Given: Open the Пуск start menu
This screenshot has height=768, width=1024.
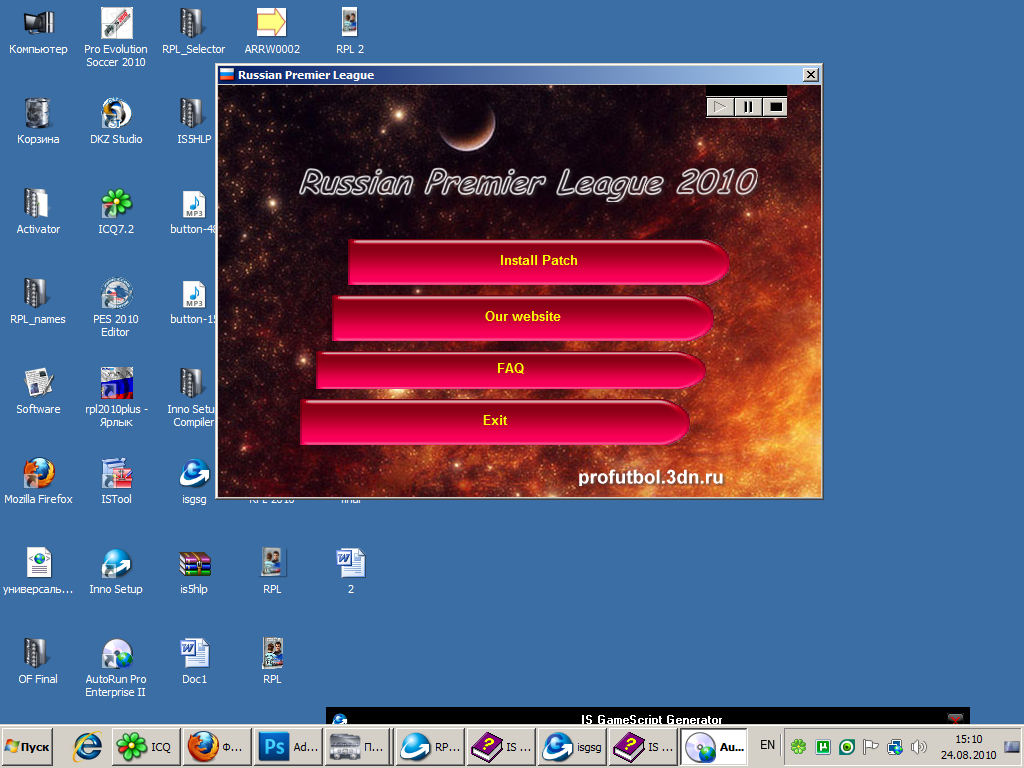Looking at the screenshot, I should click(27, 746).
